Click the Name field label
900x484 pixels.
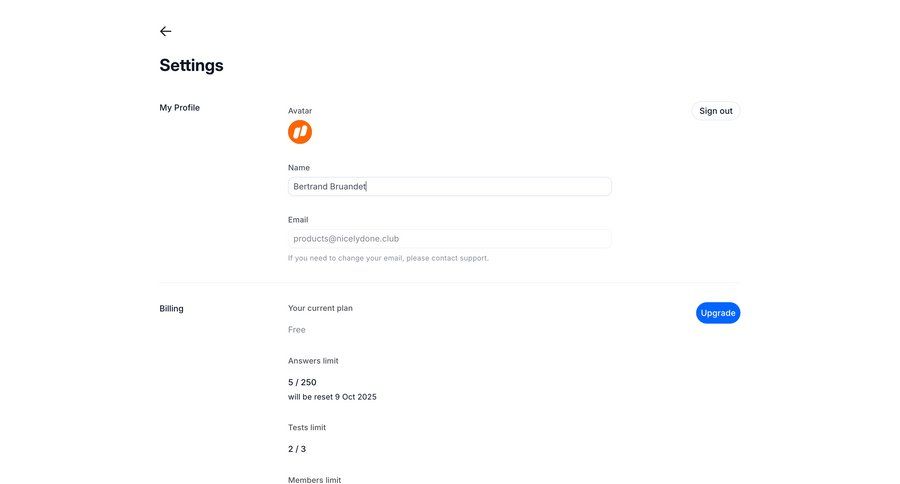[x=299, y=168]
